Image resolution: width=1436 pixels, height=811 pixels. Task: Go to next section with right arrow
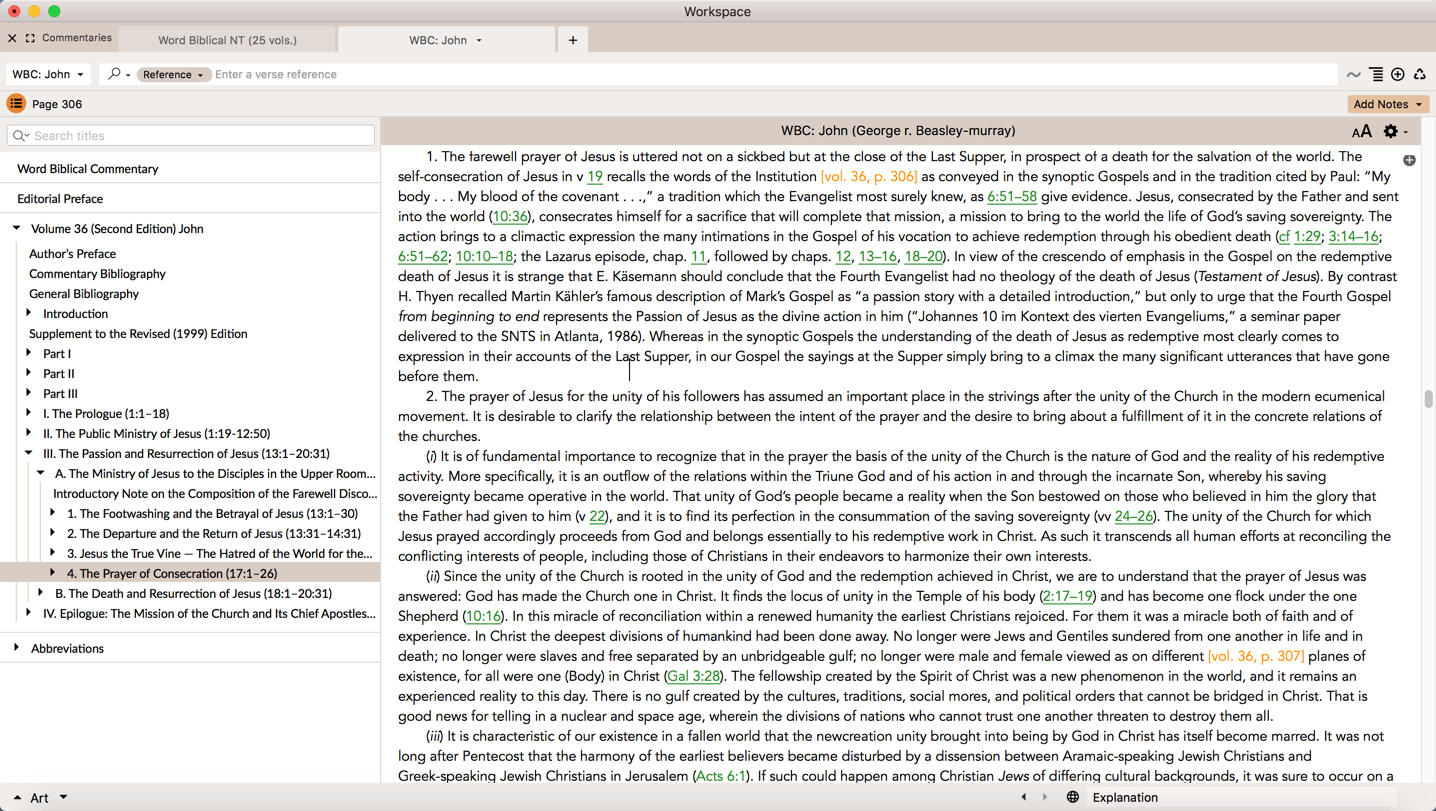tap(1045, 797)
